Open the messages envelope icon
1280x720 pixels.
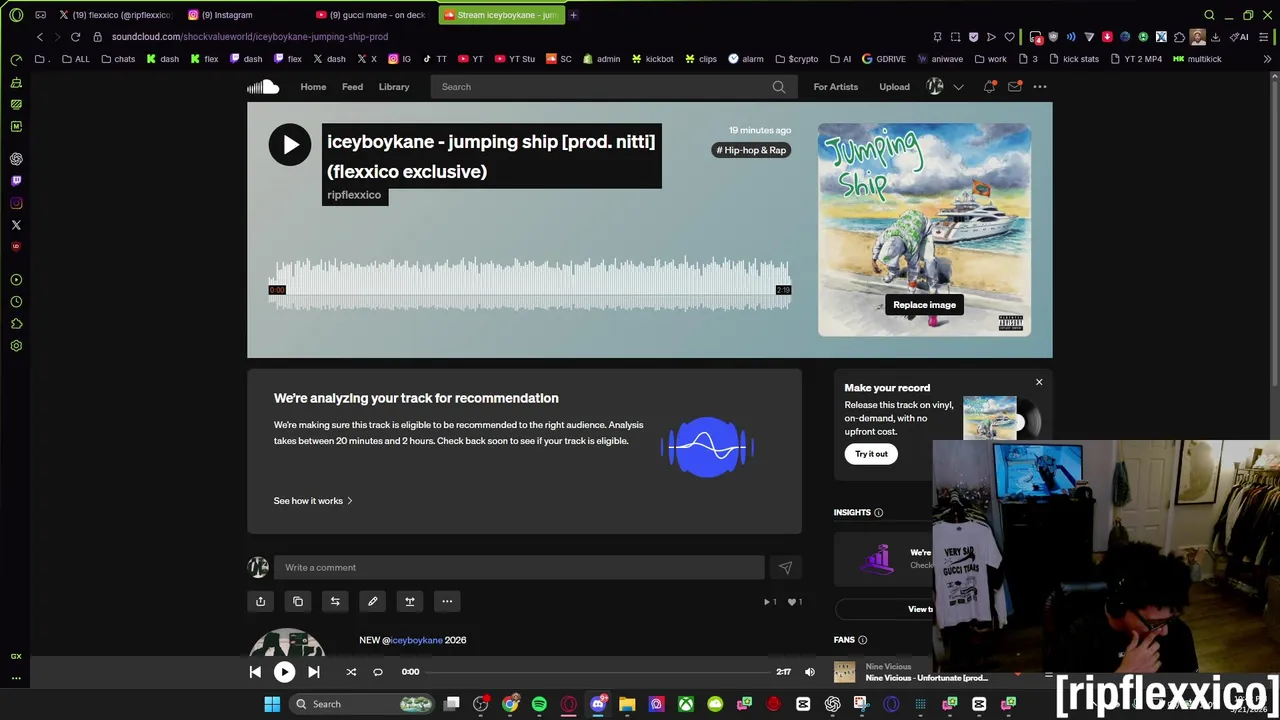tap(1014, 87)
